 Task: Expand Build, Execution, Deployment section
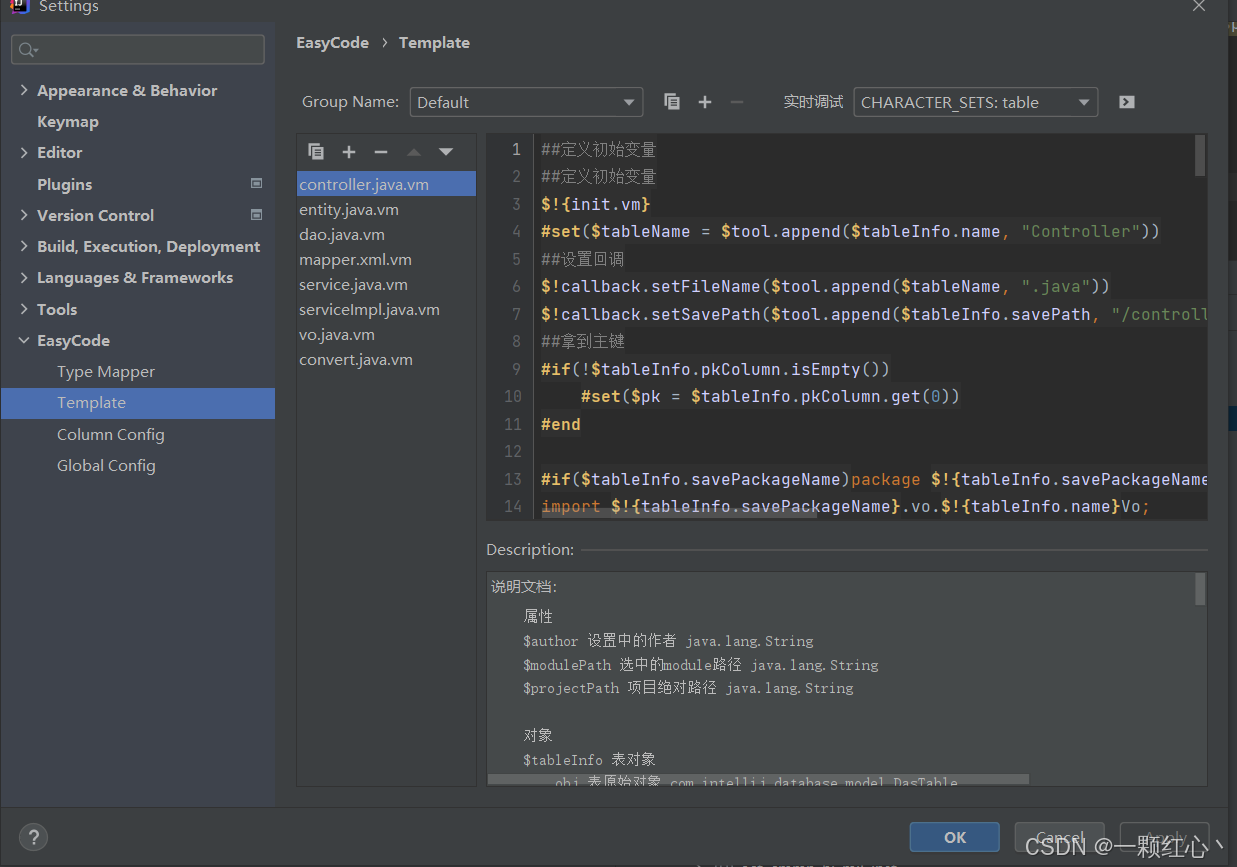tap(24, 246)
